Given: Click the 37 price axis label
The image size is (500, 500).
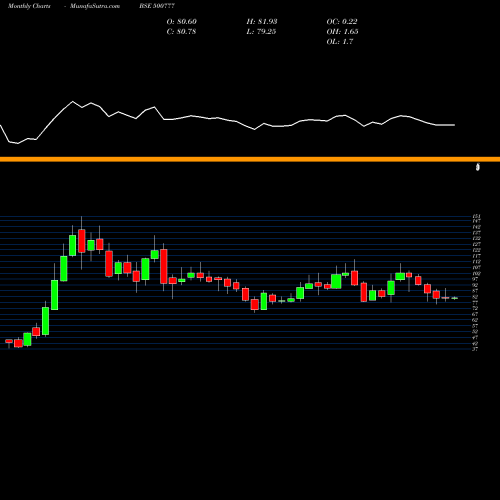Looking at the screenshot, I should pos(475,349).
